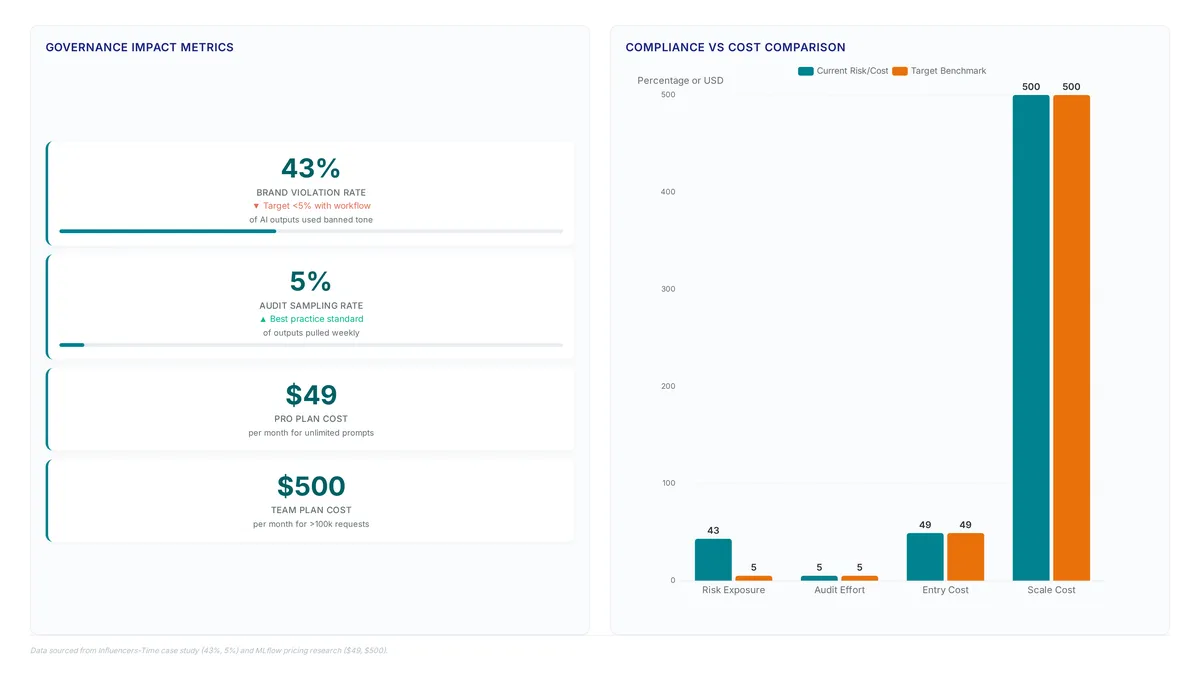Click 'per month for unlimited prompts' text

tap(311, 433)
